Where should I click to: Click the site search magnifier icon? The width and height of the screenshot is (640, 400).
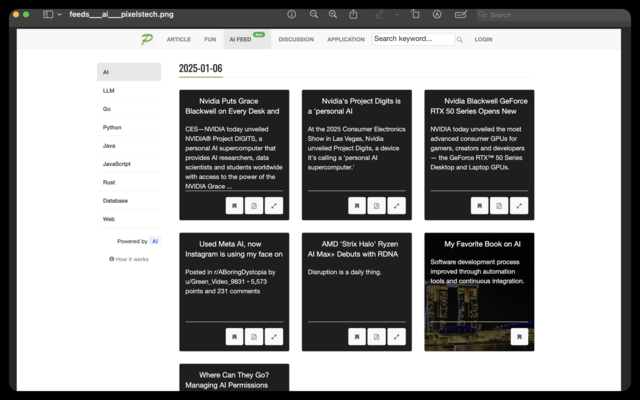(x=460, y=40)
